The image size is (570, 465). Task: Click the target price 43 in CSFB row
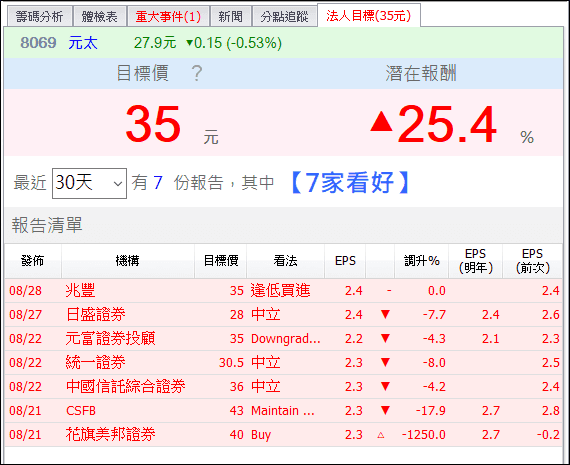click(237, 411)
